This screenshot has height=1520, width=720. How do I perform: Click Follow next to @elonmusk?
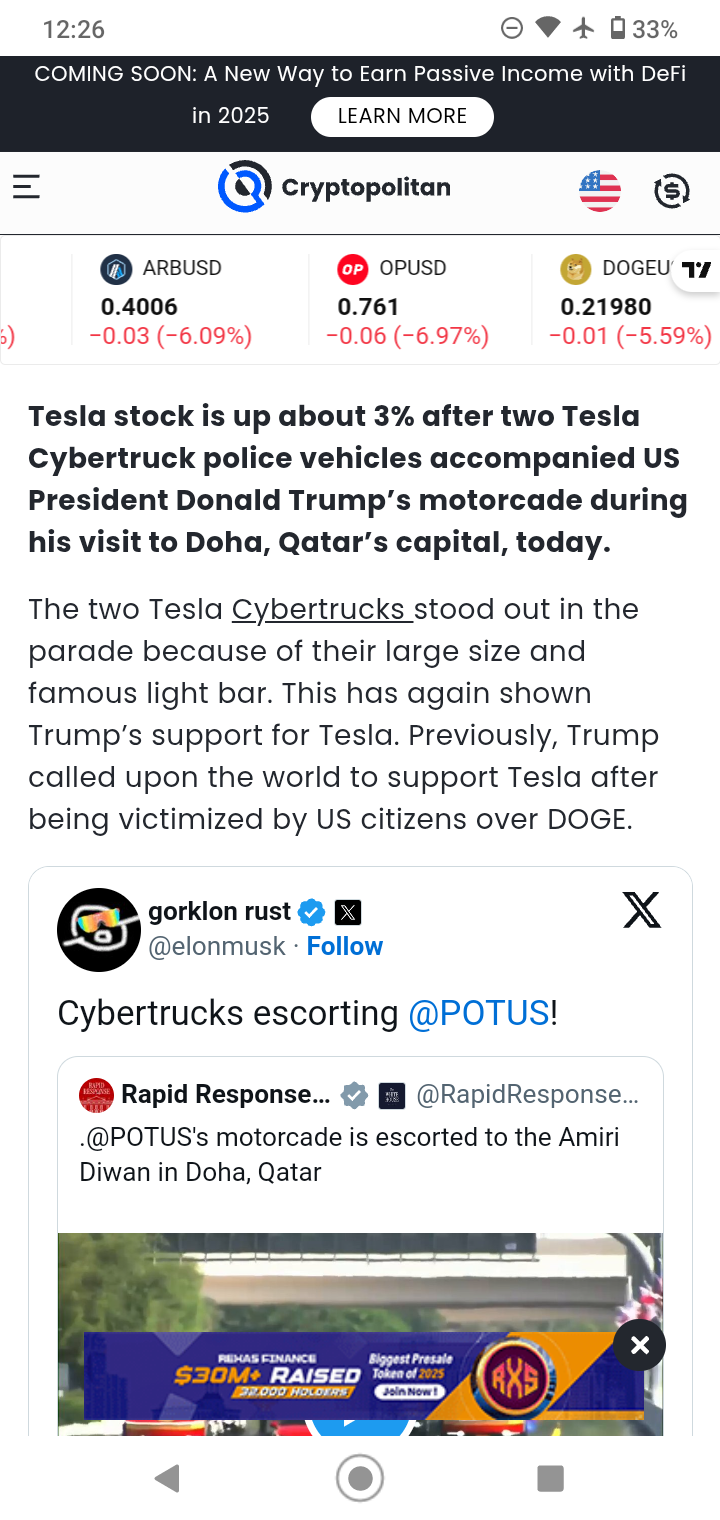[x=344, y=946]
